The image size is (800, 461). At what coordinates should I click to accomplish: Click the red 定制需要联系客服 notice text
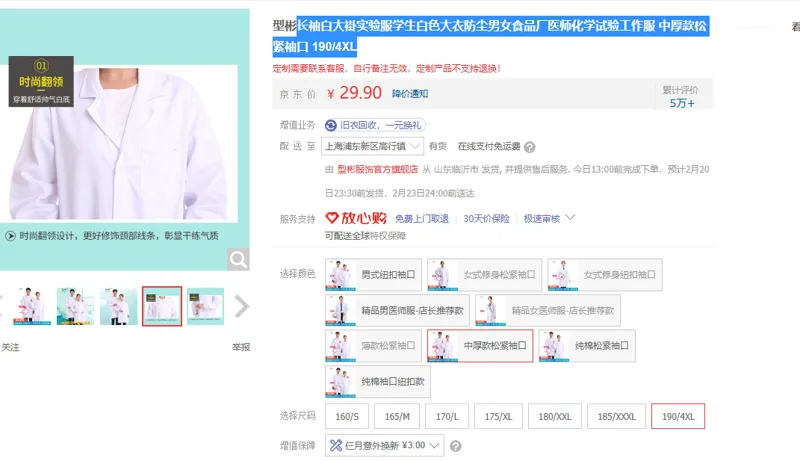point(386,68)
